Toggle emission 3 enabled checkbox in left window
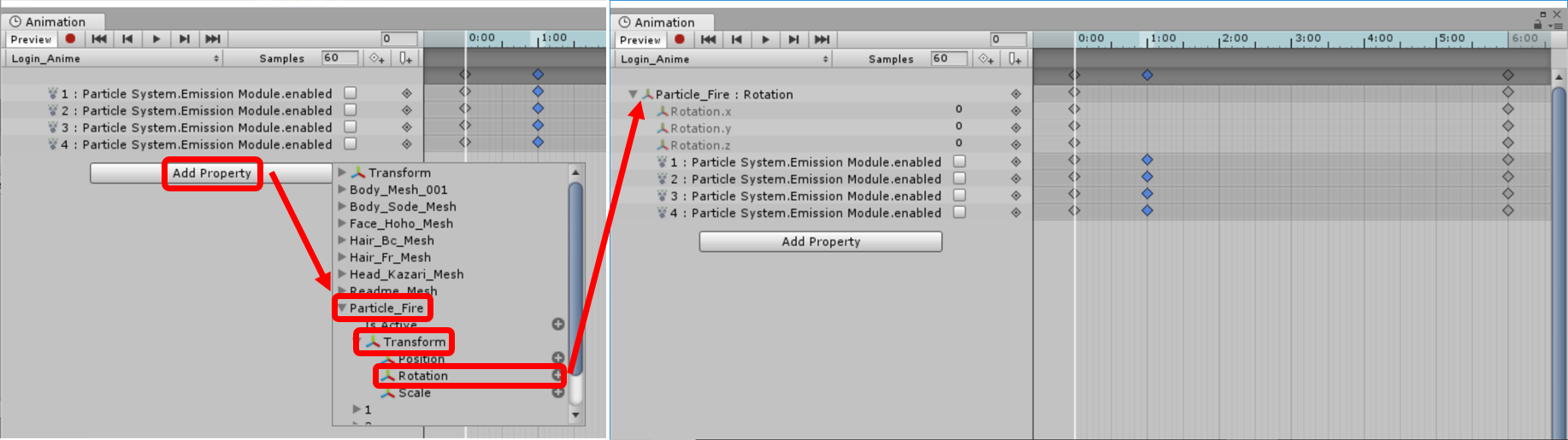The image size is (1568, 440). click(350, 127)
